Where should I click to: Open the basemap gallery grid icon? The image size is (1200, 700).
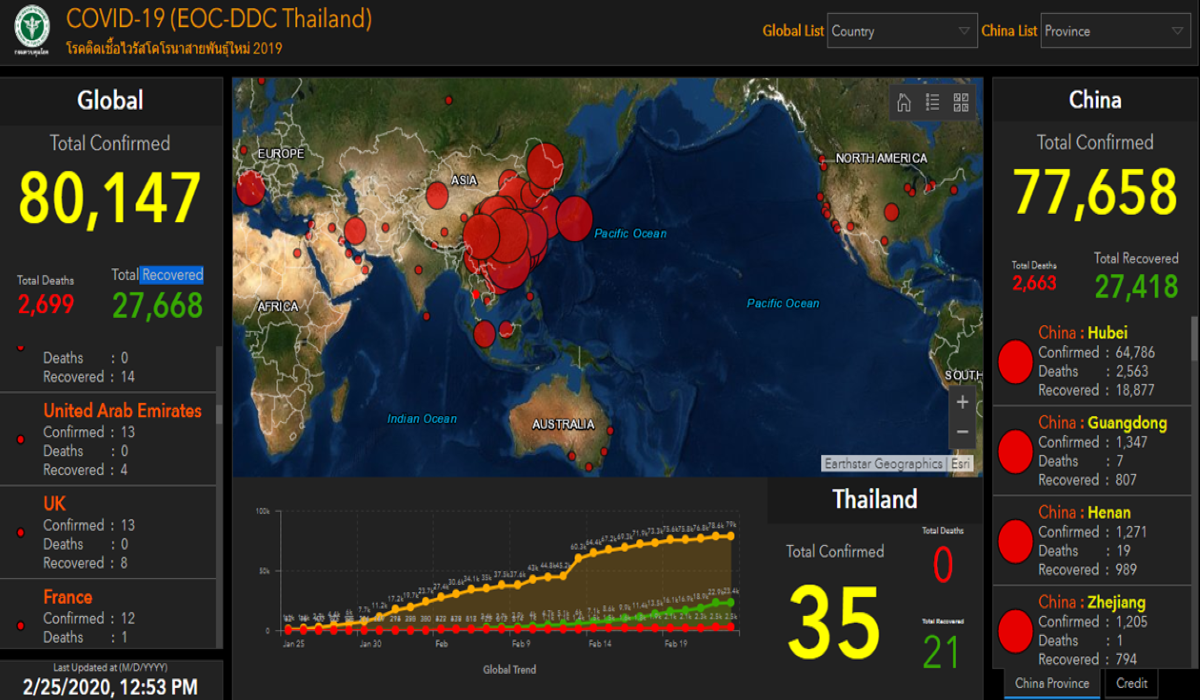point(961,102)
